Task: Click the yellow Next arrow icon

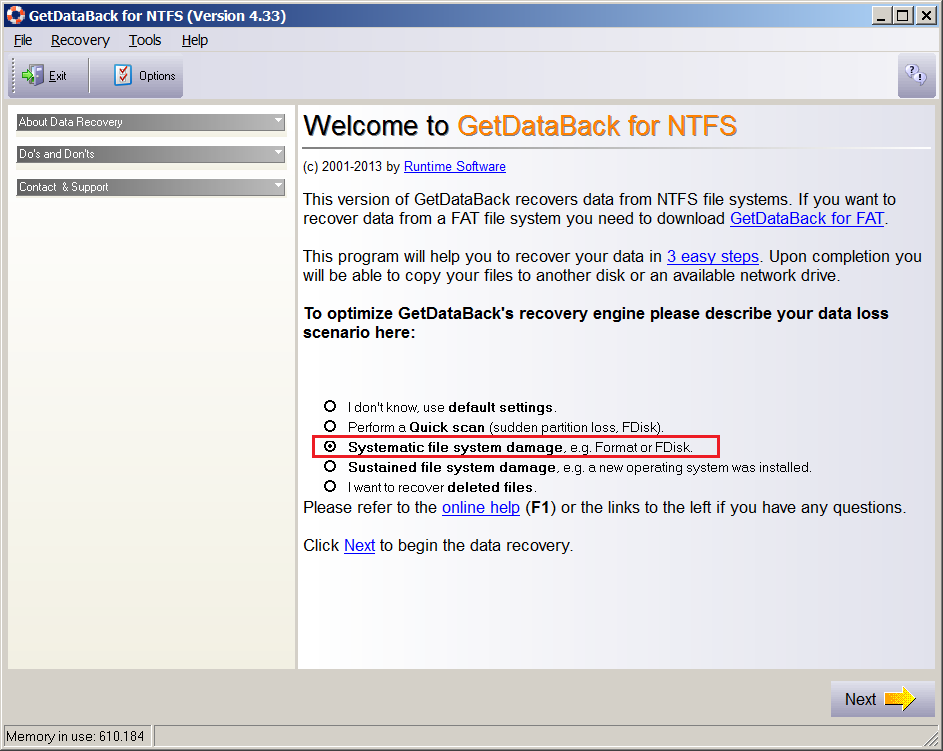Action: (x=900, y=699)
